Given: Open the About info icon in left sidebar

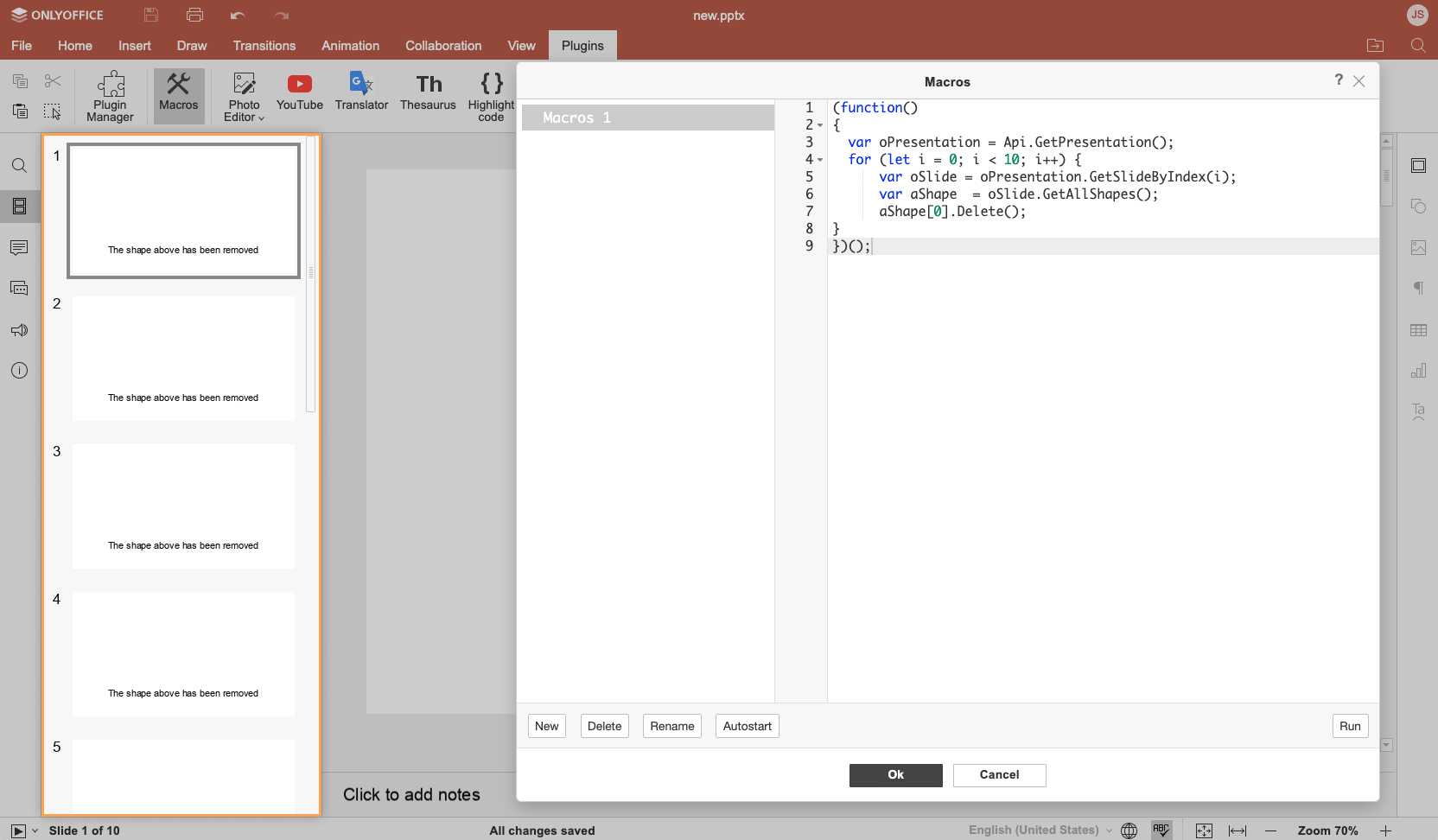Looking at the screenshot, I should (20, 371).
